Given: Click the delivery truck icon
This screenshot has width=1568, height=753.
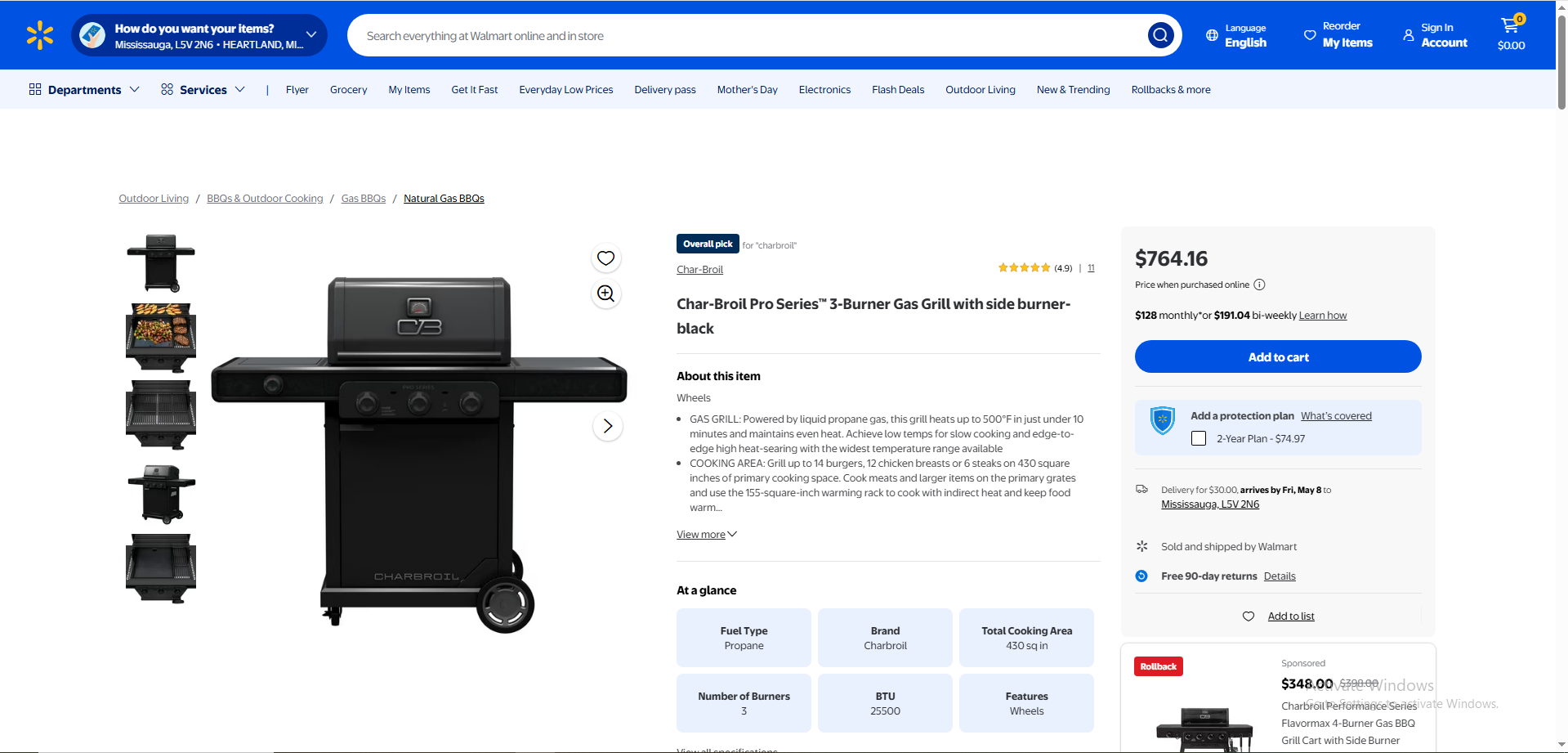Looking at the screenshot, I should pyautogui.click(x=1142, y=489).
